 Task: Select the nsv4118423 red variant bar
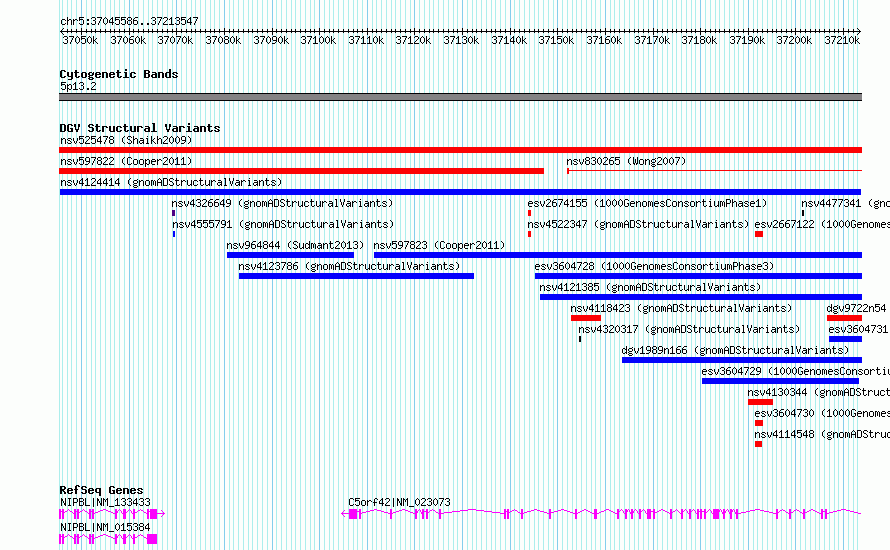point(586,318)
